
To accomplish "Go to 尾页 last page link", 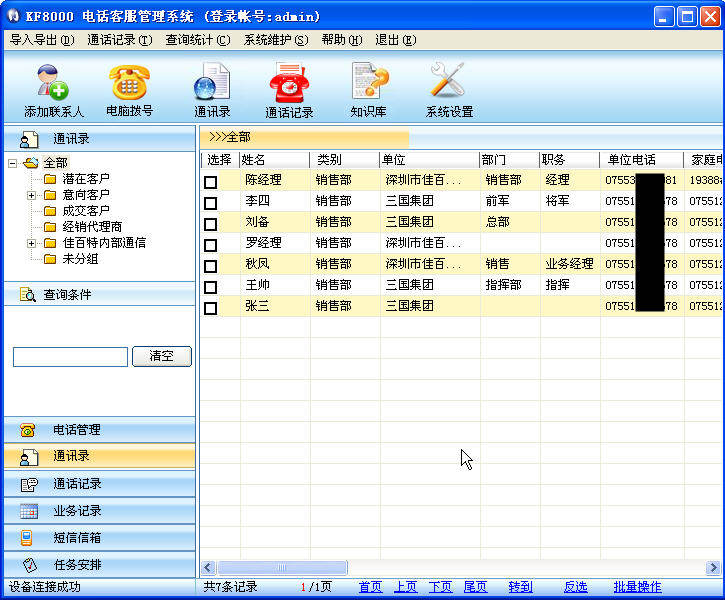I will (x=475, y=587).
